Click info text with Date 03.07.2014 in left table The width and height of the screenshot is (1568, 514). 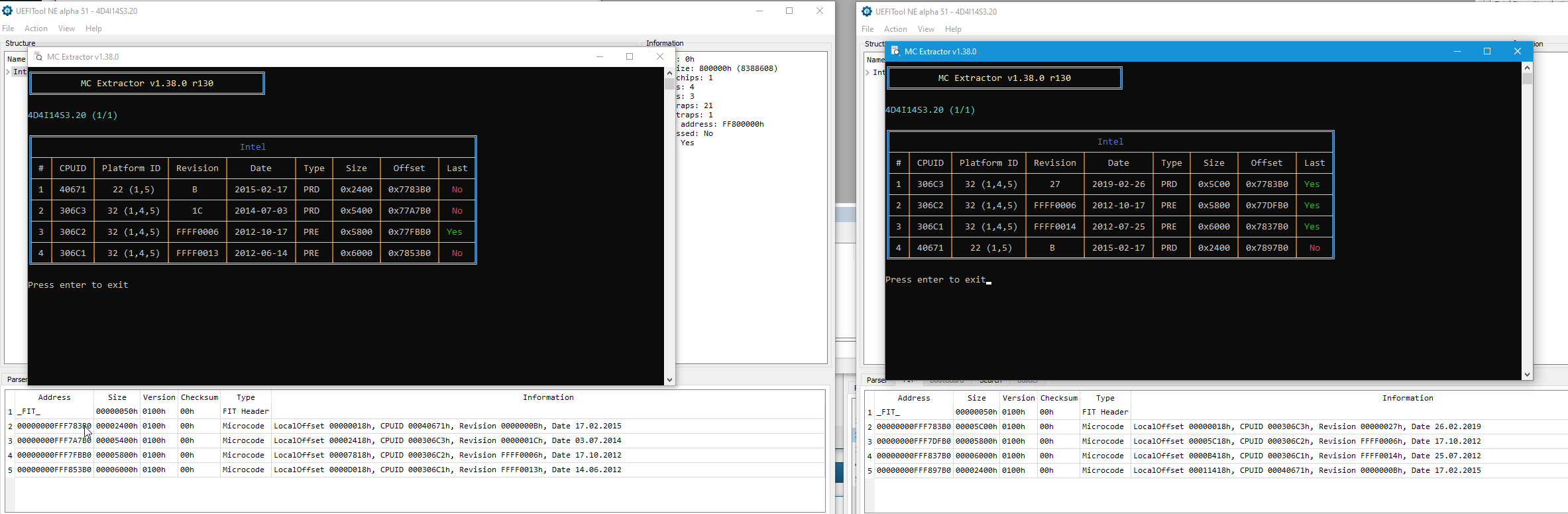[447, 440]
